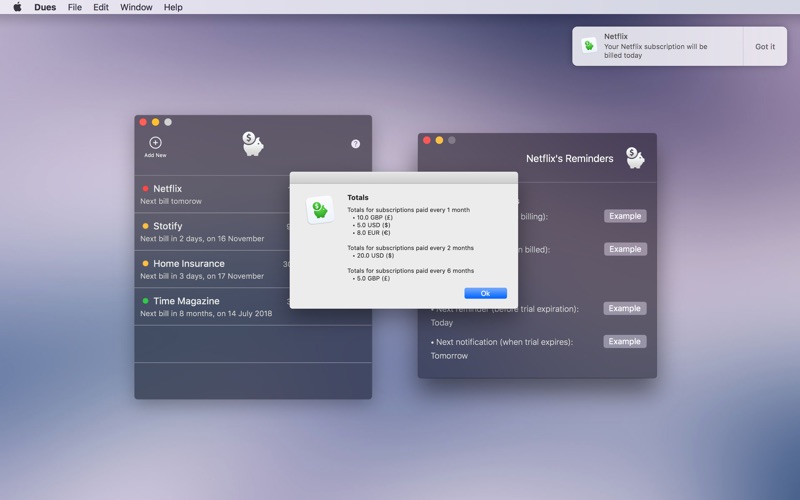Click '10.0 GBP (£)' monthly total entry
Viewport: 800px width, 500px height.
374,217
